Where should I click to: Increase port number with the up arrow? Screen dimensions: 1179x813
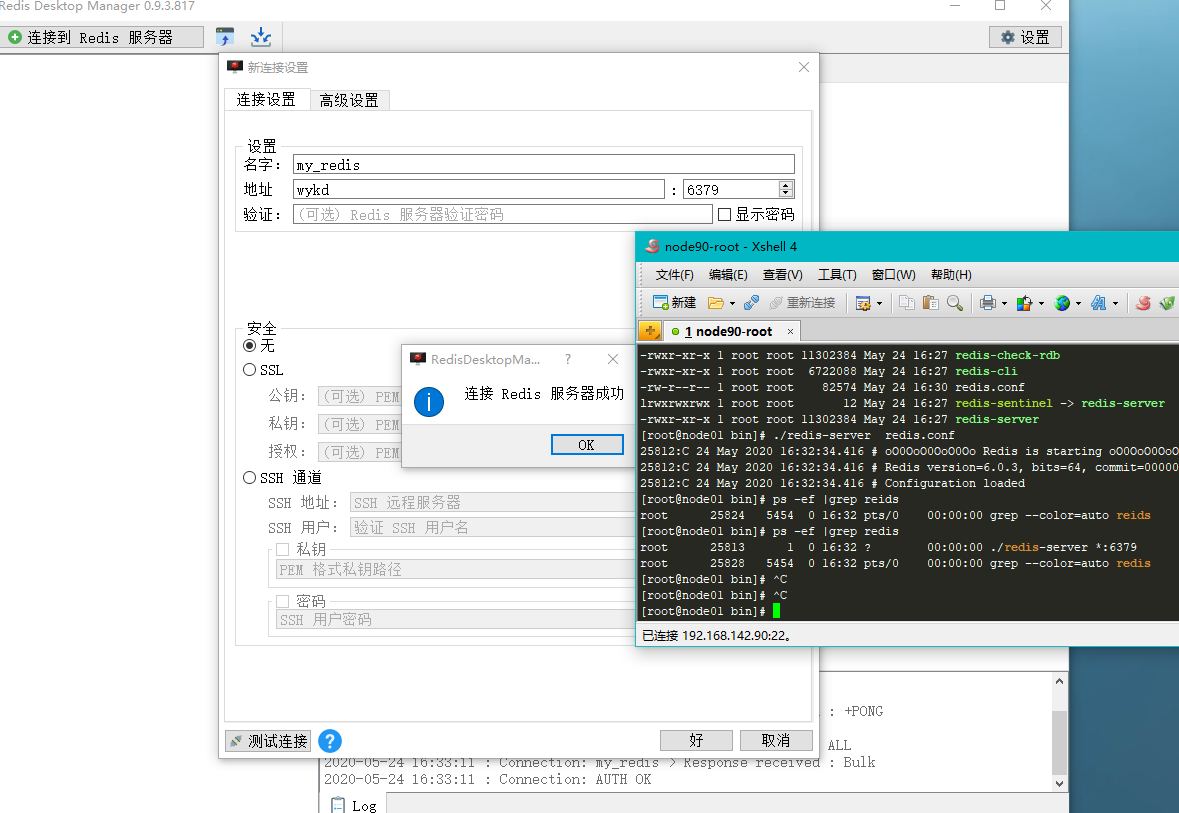pyautogui.click(x=787, y=185)
